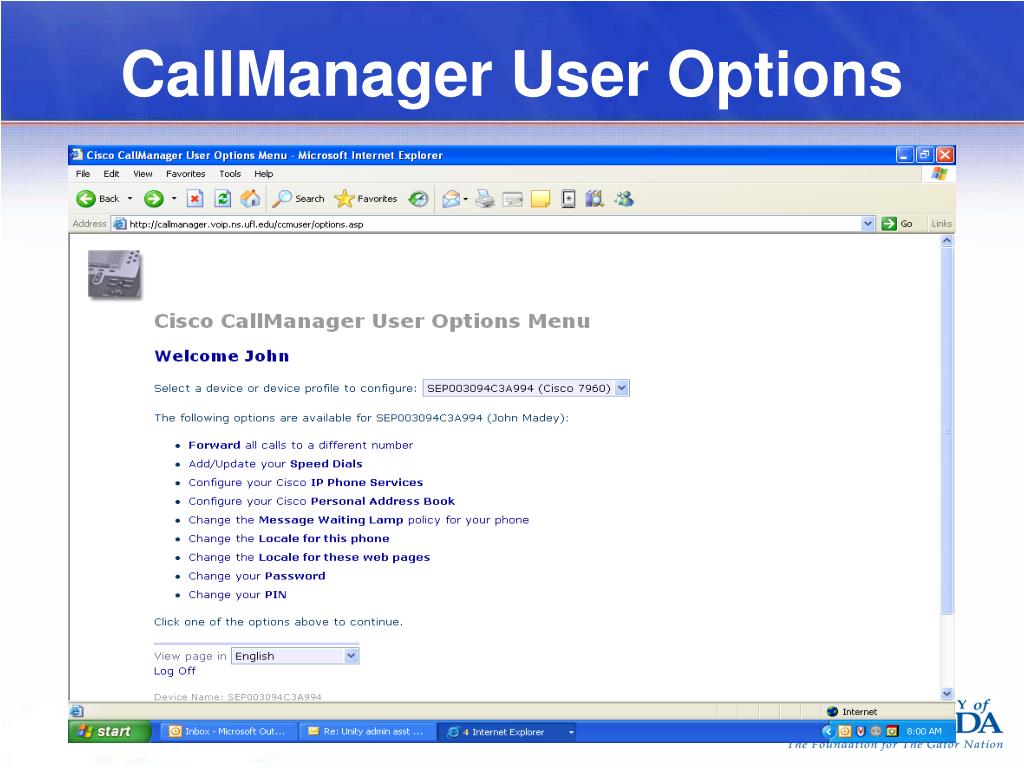The width and height of the screenshot is (1024, 768).
Task: Click the Internet zone status indicator
Action: click(852, 712)
